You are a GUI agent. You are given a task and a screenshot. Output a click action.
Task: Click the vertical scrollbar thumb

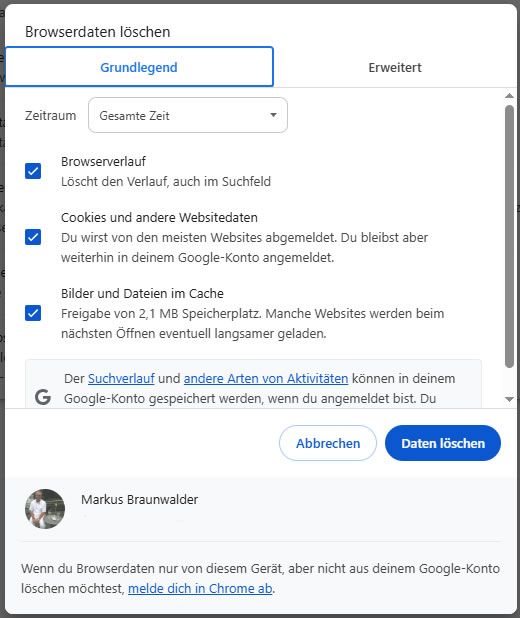[x=509, y=236]
